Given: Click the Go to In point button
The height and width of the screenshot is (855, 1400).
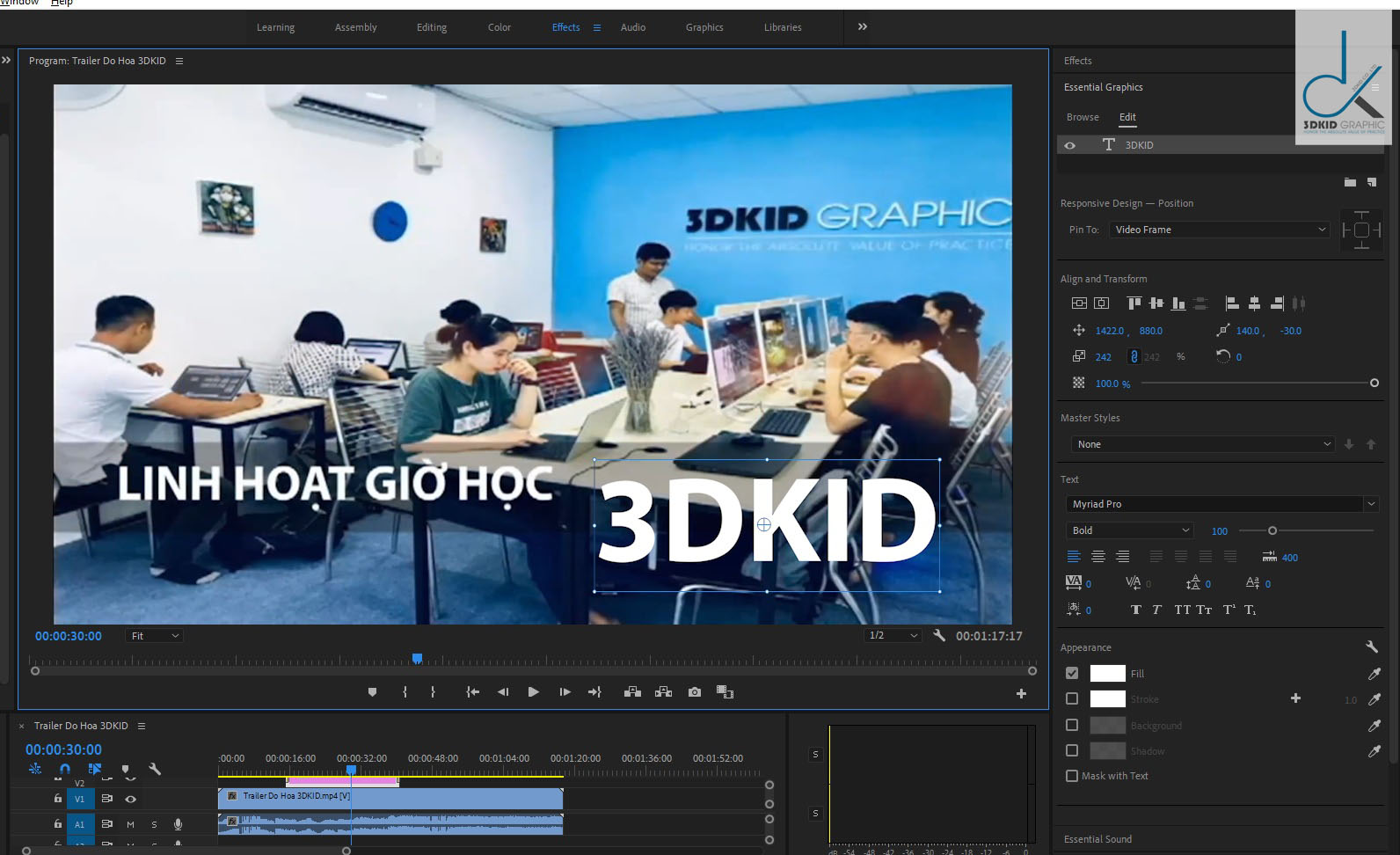Looking at the screenshot, I should coord(472,692).
